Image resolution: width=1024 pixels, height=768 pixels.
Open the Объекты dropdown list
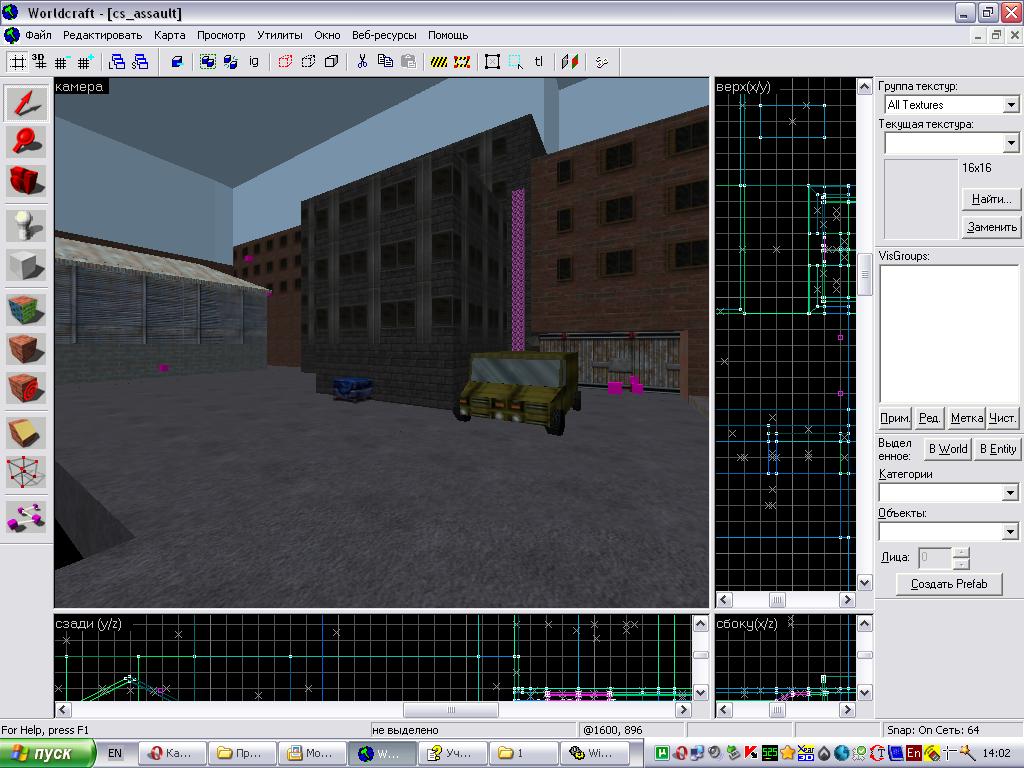(1010, 532)
